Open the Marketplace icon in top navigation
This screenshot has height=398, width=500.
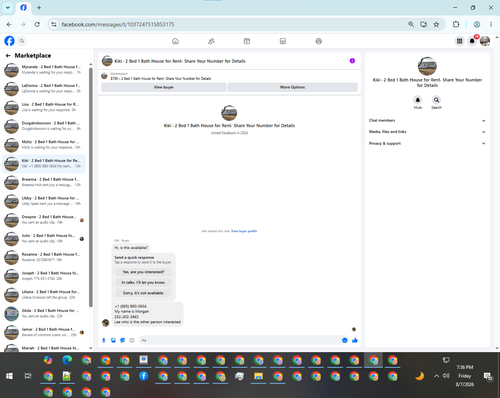[x=283, y=41]
